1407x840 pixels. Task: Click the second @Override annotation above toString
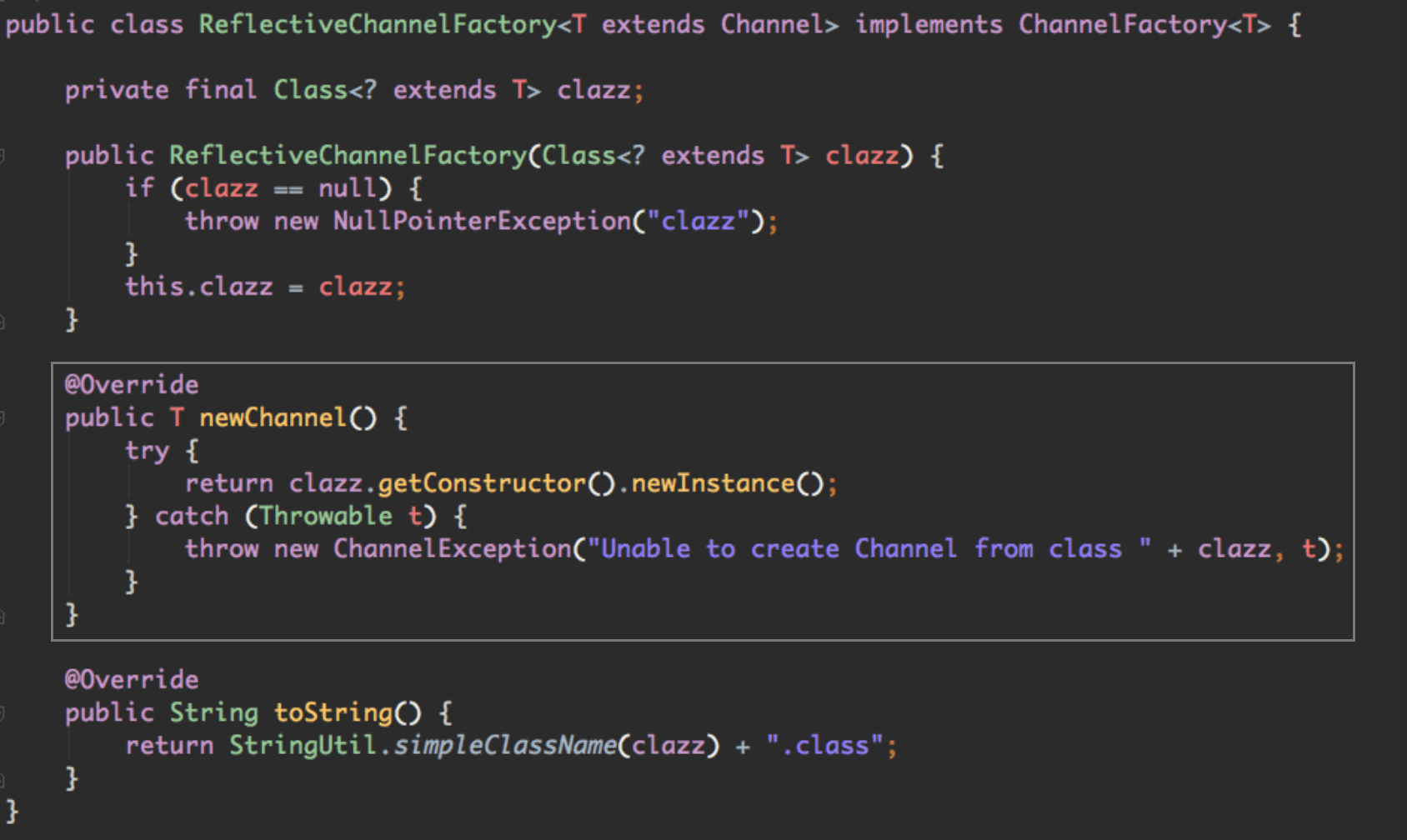132,680
